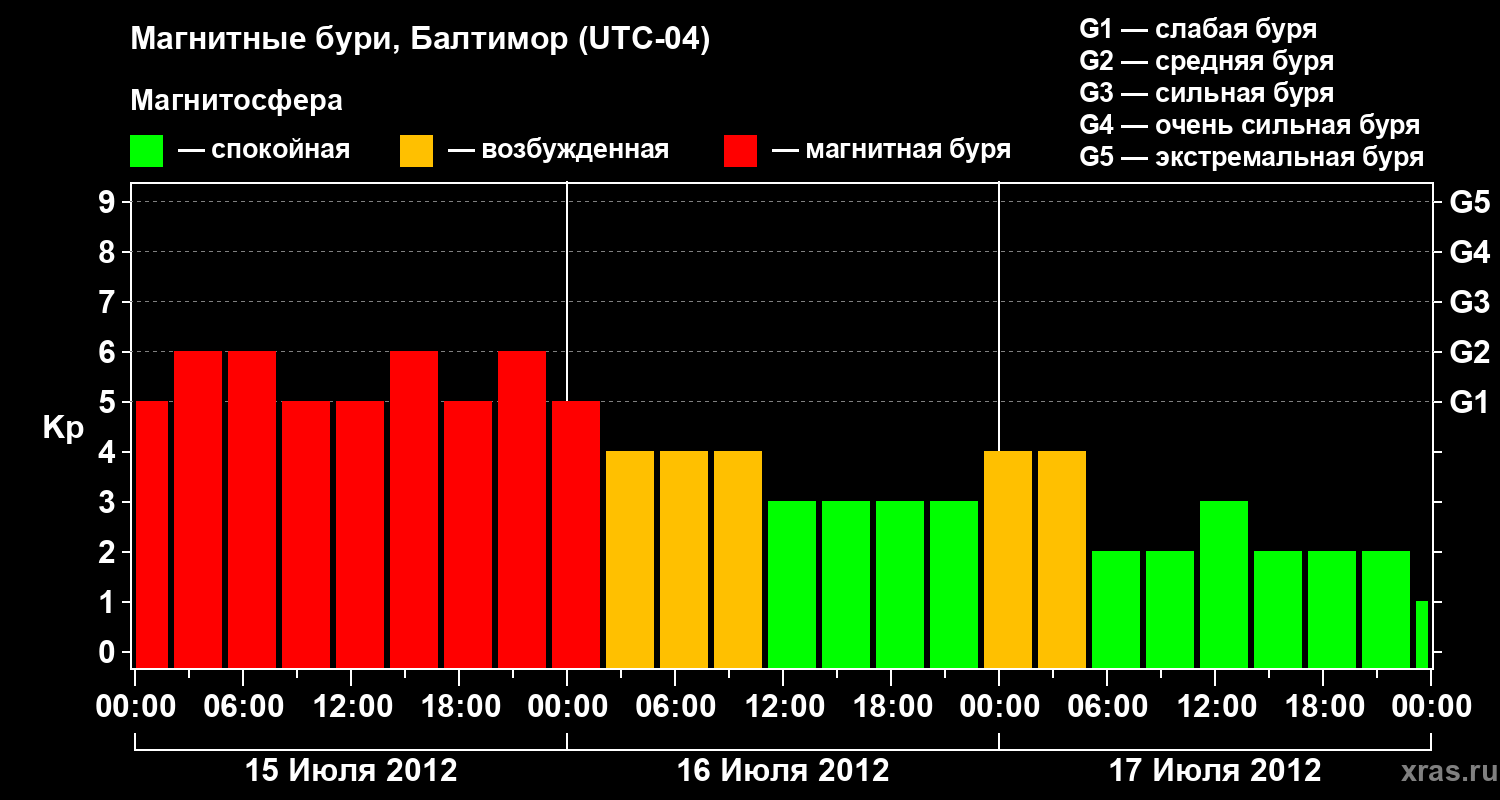Click the 'G5' right axis label
The width and height of the screenshot is (1500, 800).
coord(1469,202)
